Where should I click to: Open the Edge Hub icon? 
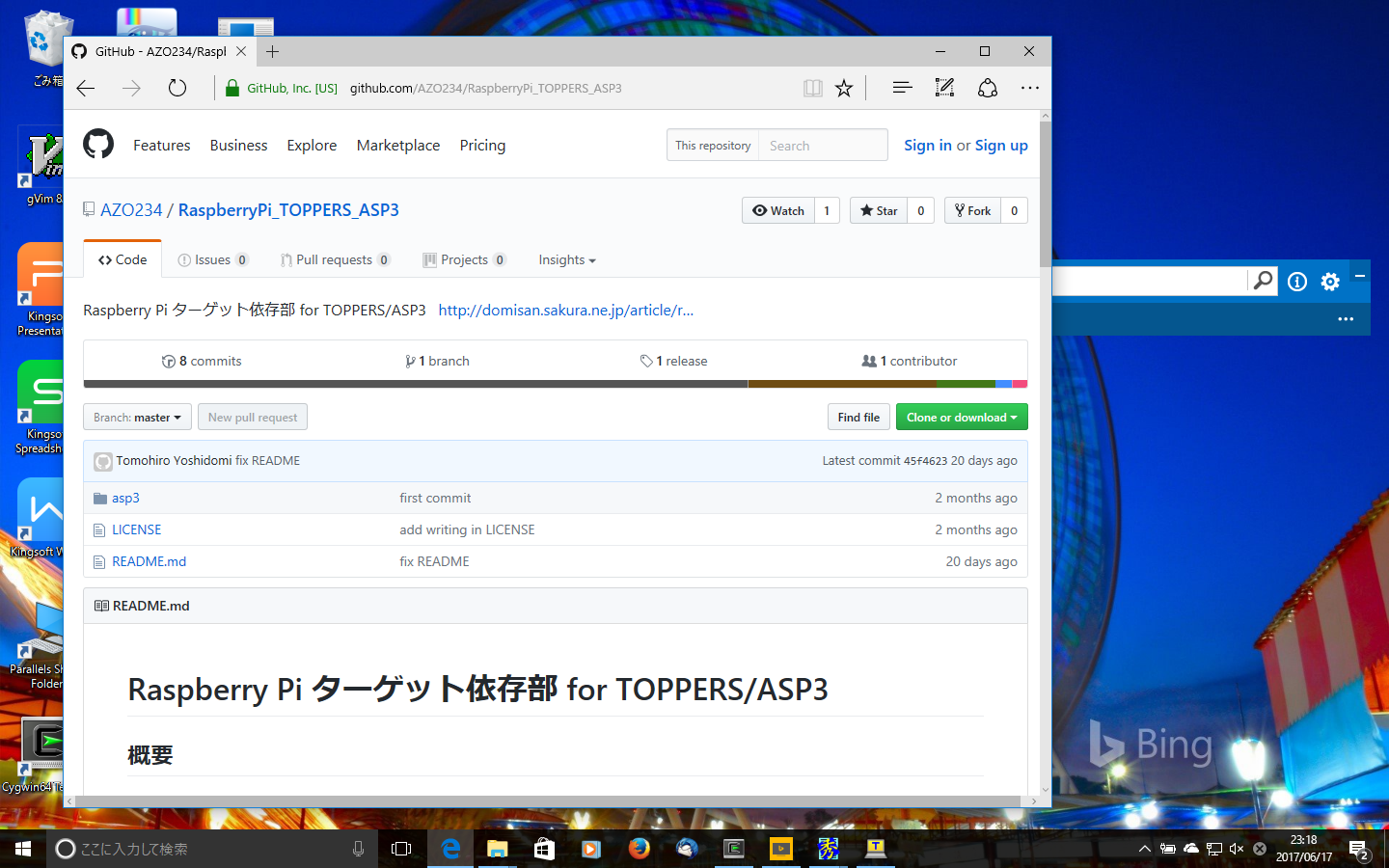pyautogui.click(x=903, y=88)
